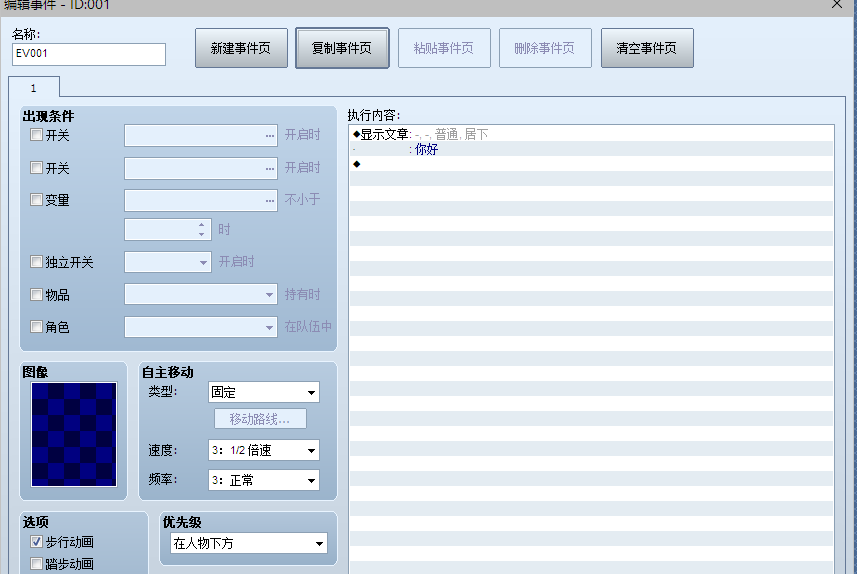Open the 移动路线... button
The width and height of the screenshot is (857, 574).
tap(260, 419)
